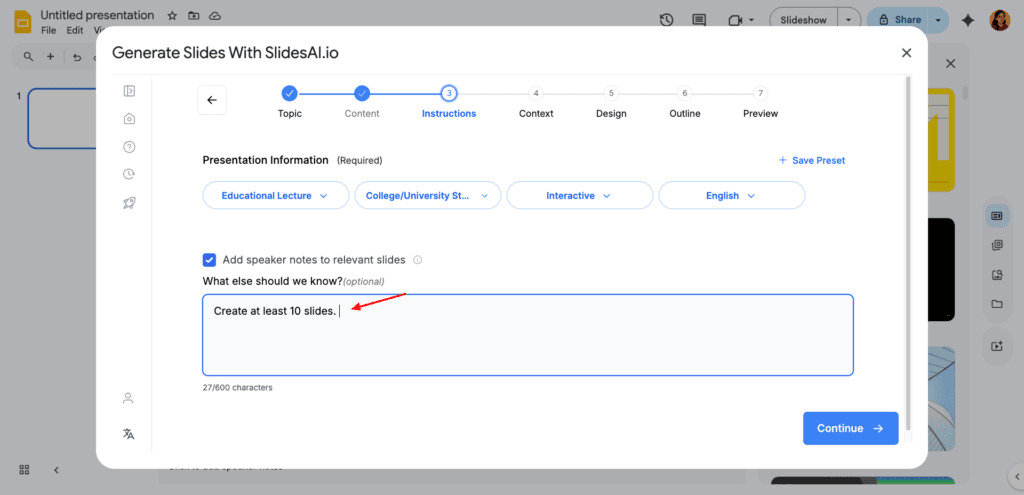
Task: Click the insert image icon in right rail
Action: tap(997, 275)
